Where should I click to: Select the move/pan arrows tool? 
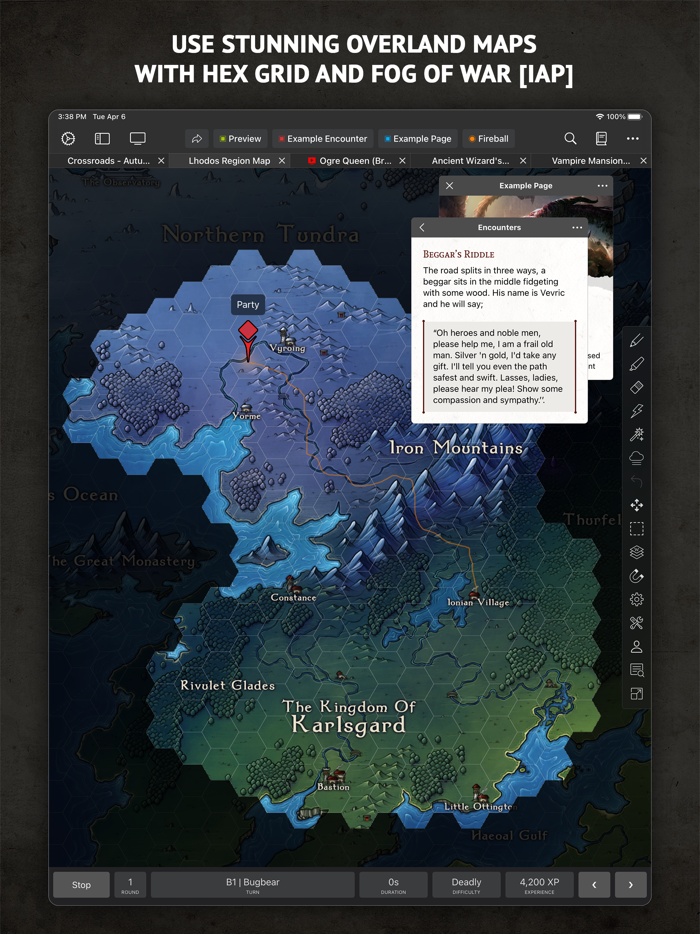tap(636, 506)
